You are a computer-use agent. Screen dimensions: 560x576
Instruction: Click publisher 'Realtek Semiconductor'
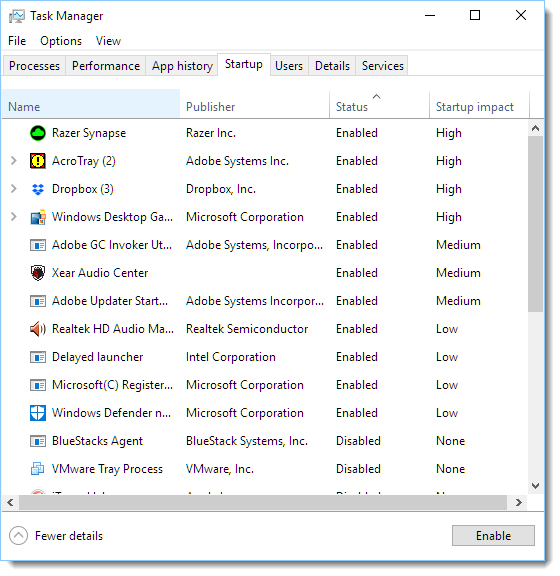tap(247, 329)
